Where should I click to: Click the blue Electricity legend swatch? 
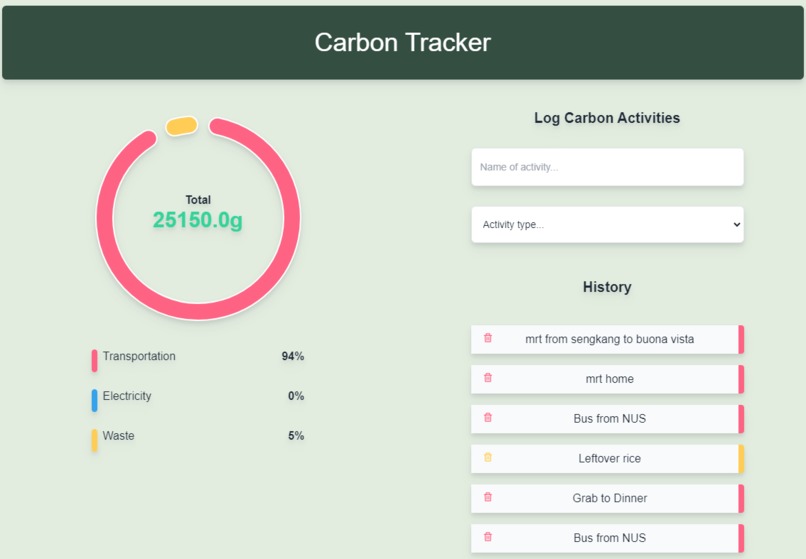[95, 400]
